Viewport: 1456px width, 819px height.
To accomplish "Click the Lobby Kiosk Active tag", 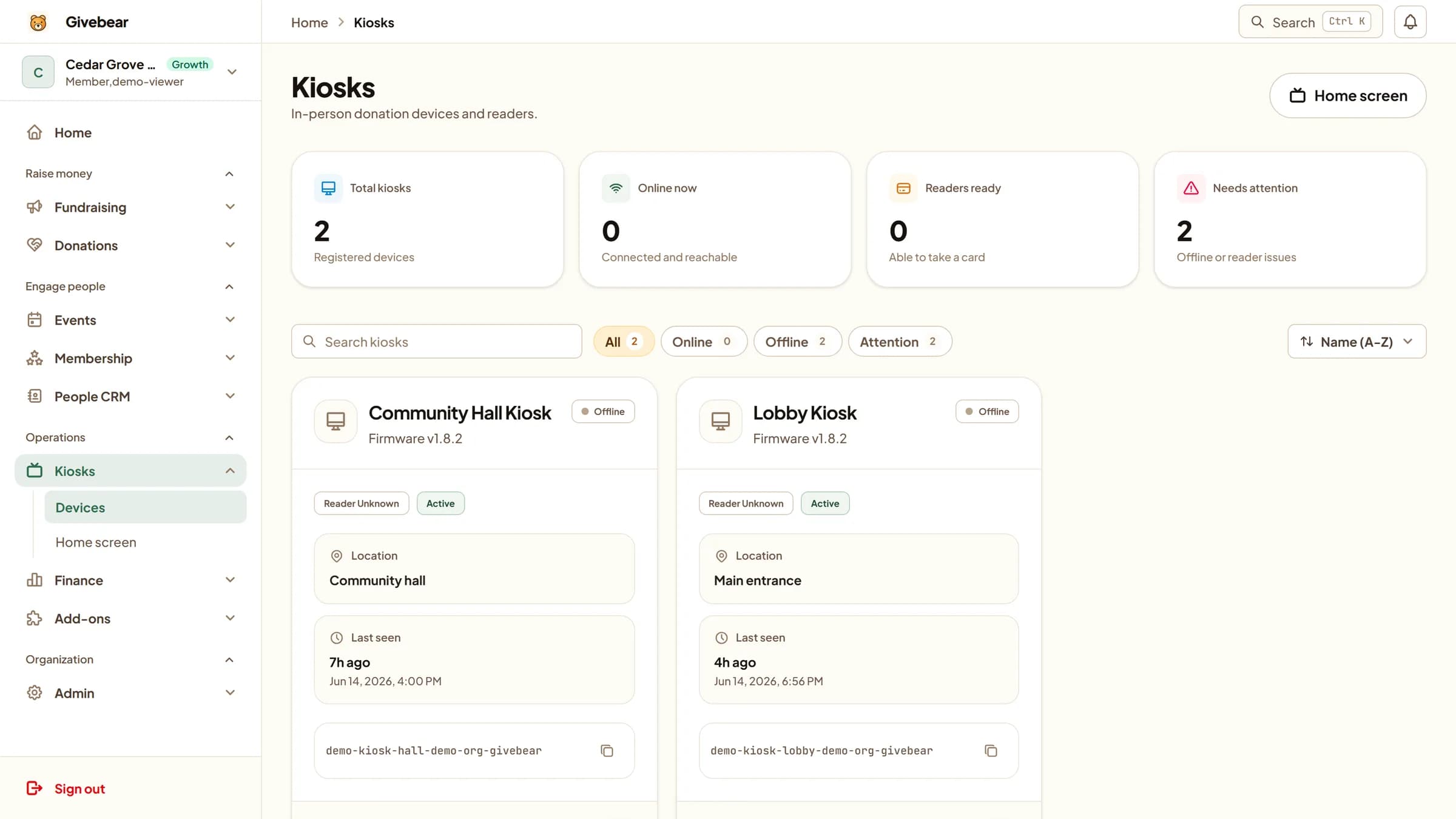I will coord(825,504).
